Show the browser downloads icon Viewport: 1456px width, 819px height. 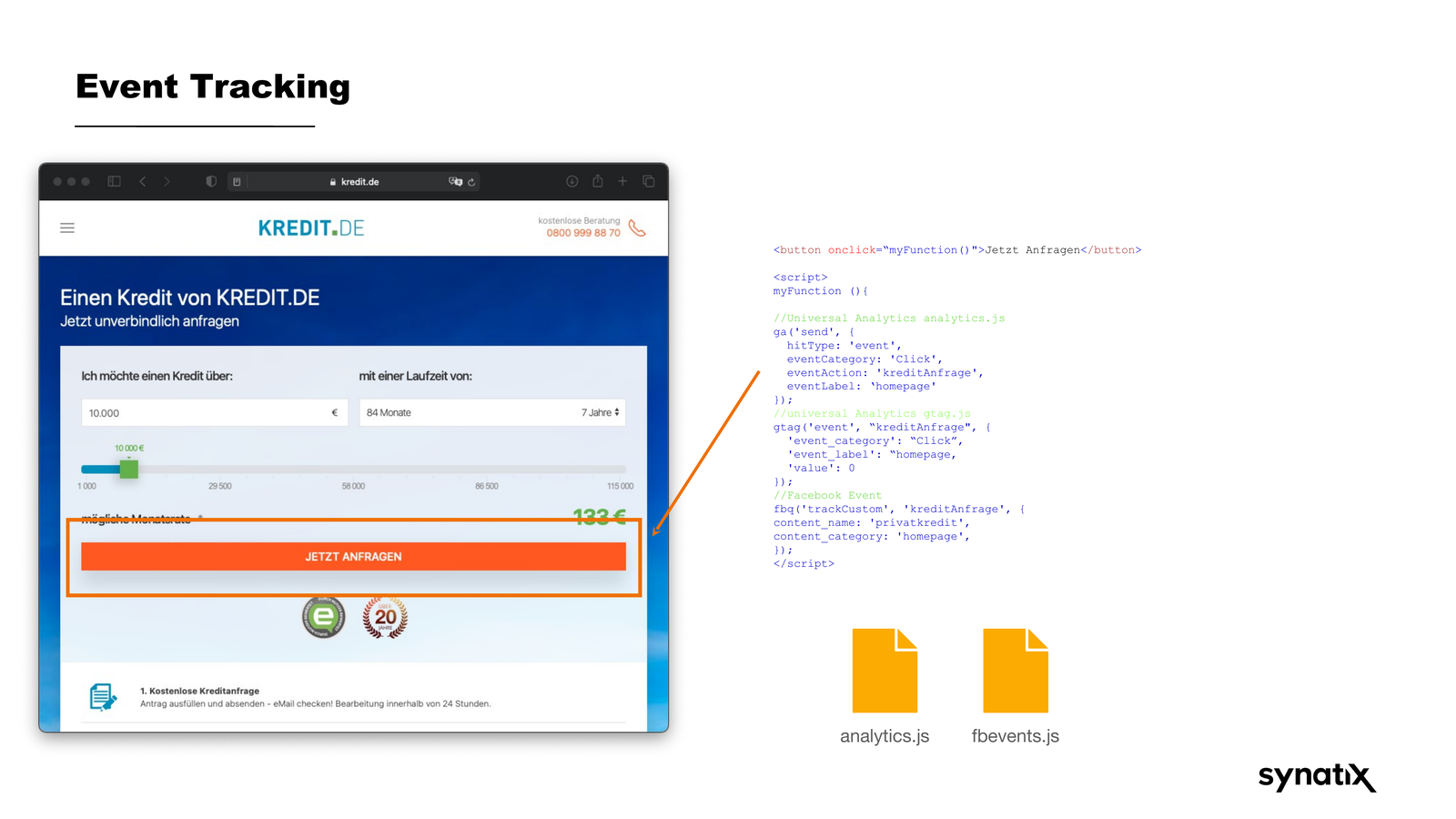click(572, 181)
